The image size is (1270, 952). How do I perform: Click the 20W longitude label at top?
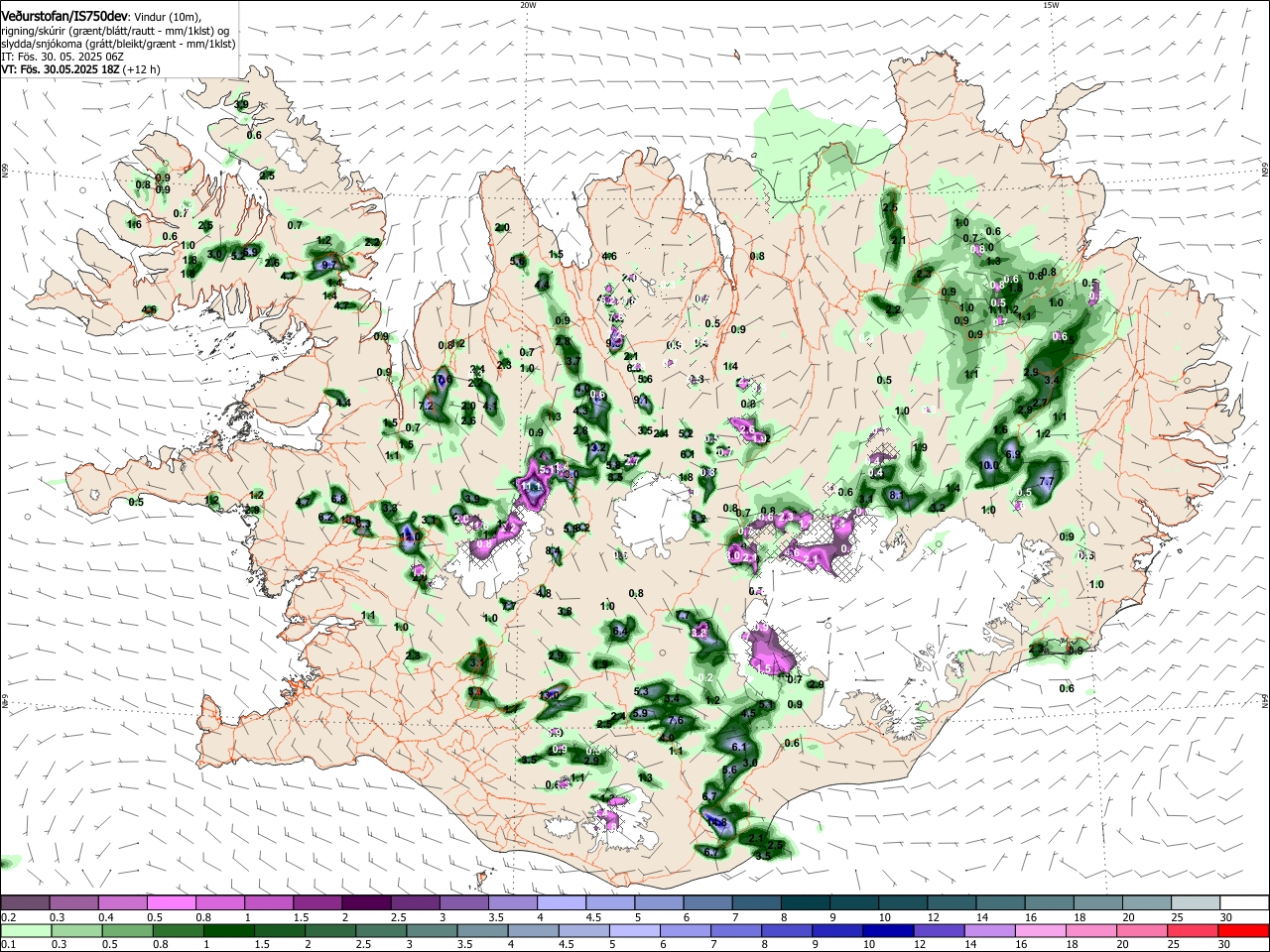528,5
